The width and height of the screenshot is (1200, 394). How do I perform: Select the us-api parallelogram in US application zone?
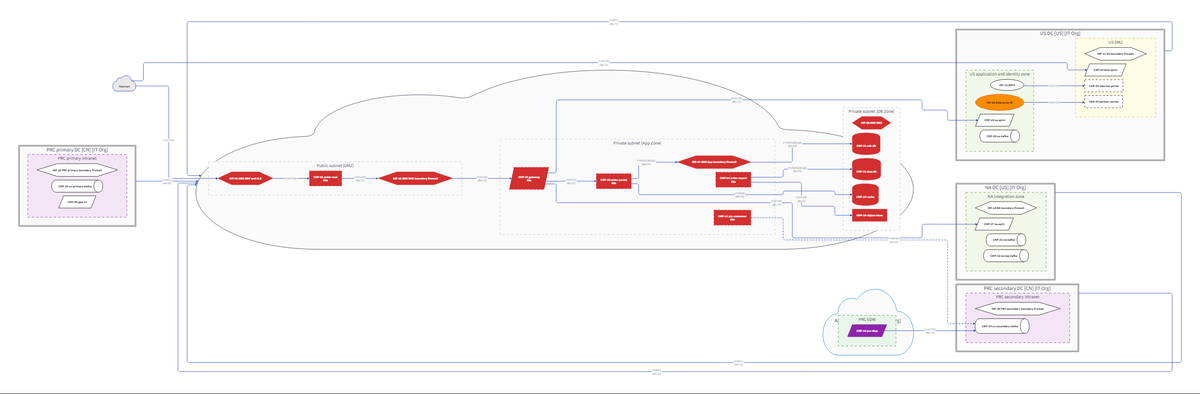click(x=995, y=120)
